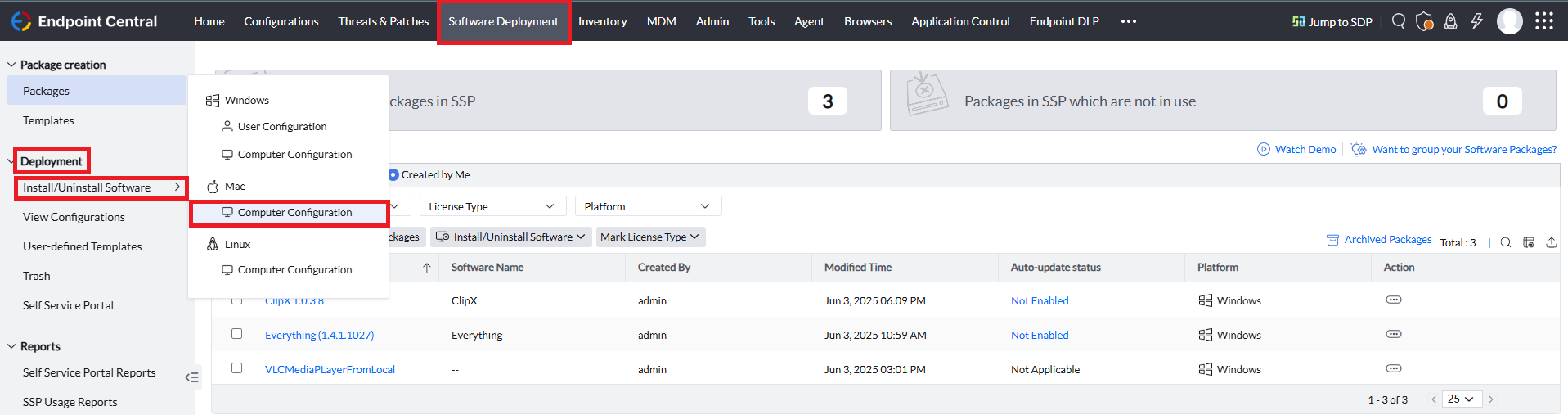Viewport: 1568px width, 415px height.
Task: Open the column chooser table icon
Action: 1529,242
